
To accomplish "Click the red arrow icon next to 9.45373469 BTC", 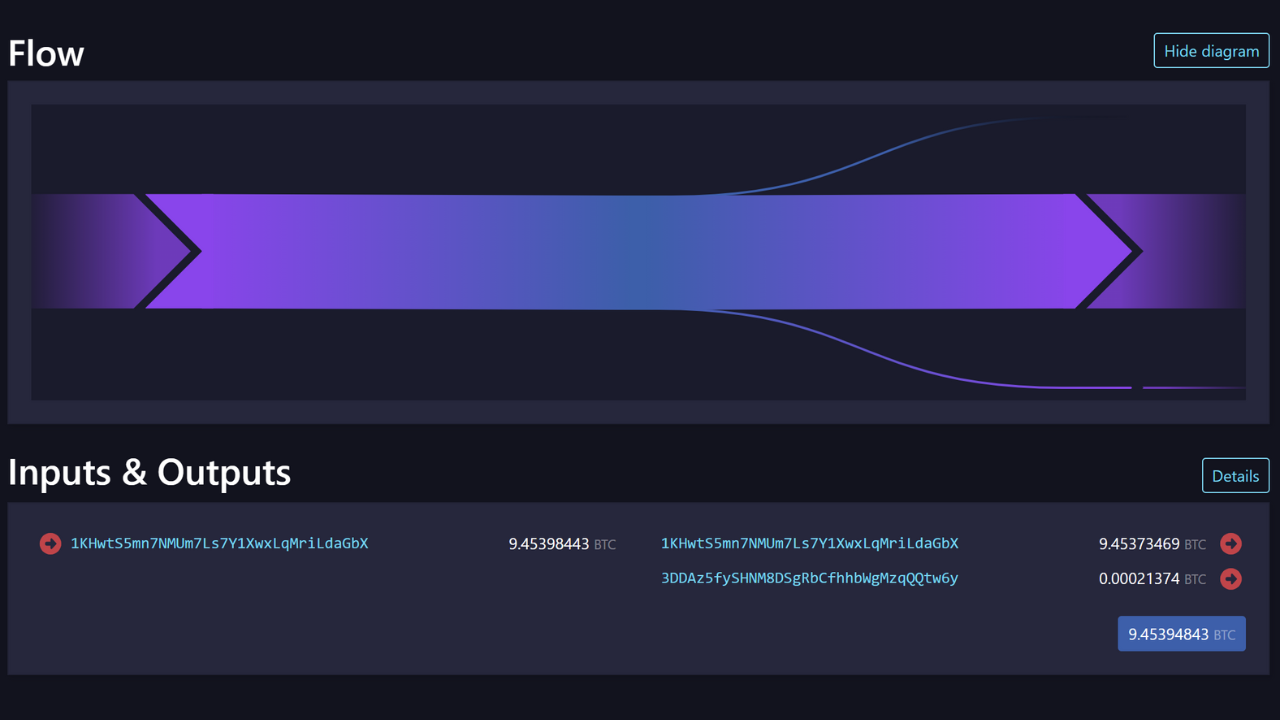I will tap(1231, 544).
